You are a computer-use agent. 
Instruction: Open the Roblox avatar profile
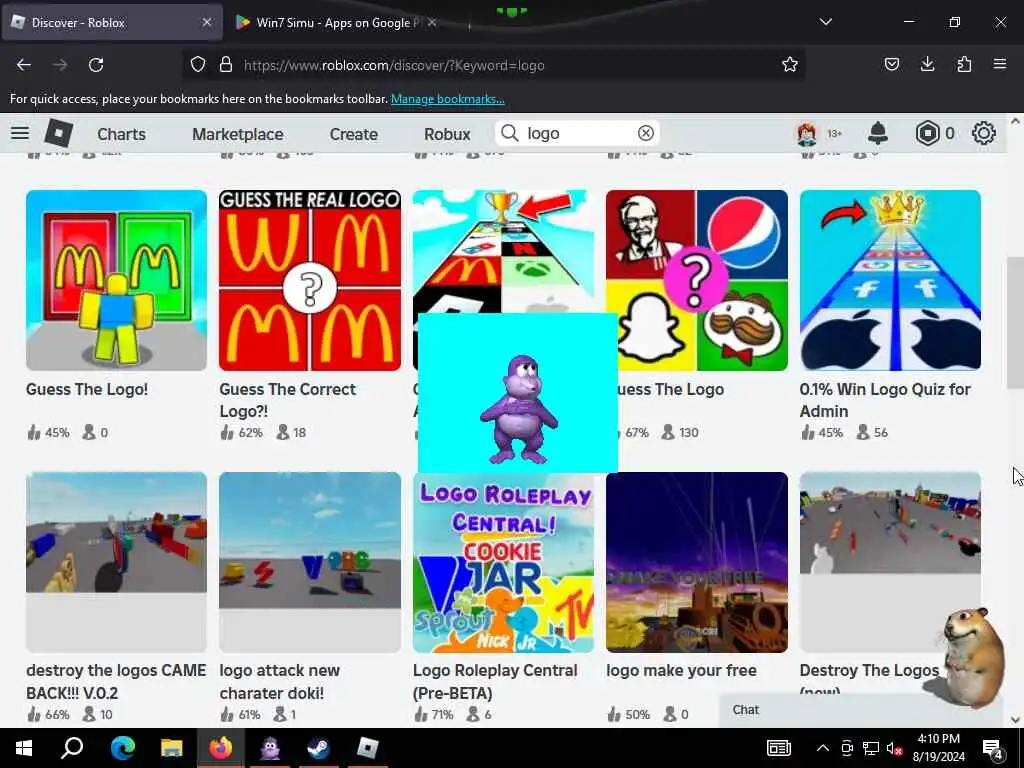(807, 134)
